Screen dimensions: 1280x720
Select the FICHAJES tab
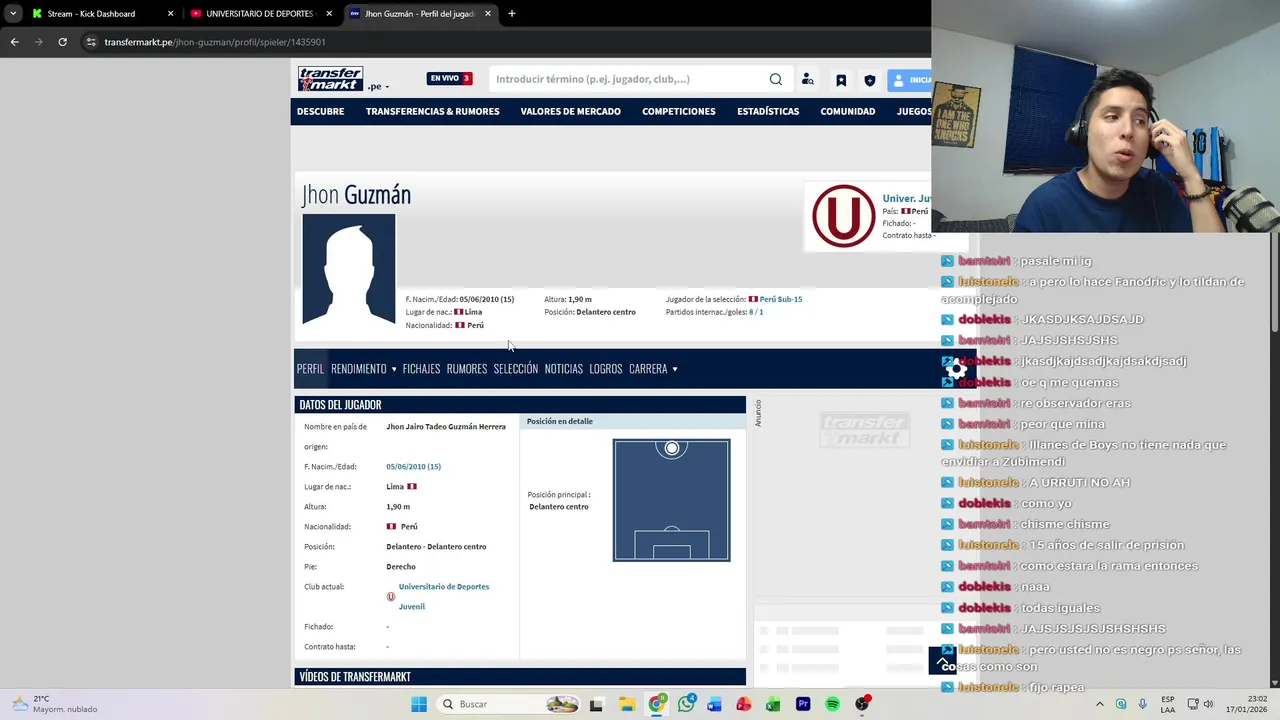(x=421, y=369)
